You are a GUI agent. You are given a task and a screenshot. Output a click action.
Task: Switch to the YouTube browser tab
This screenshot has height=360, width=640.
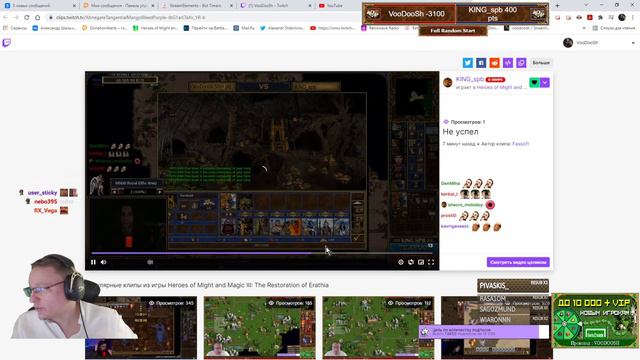pyautogui.click(x=335, y=6)
